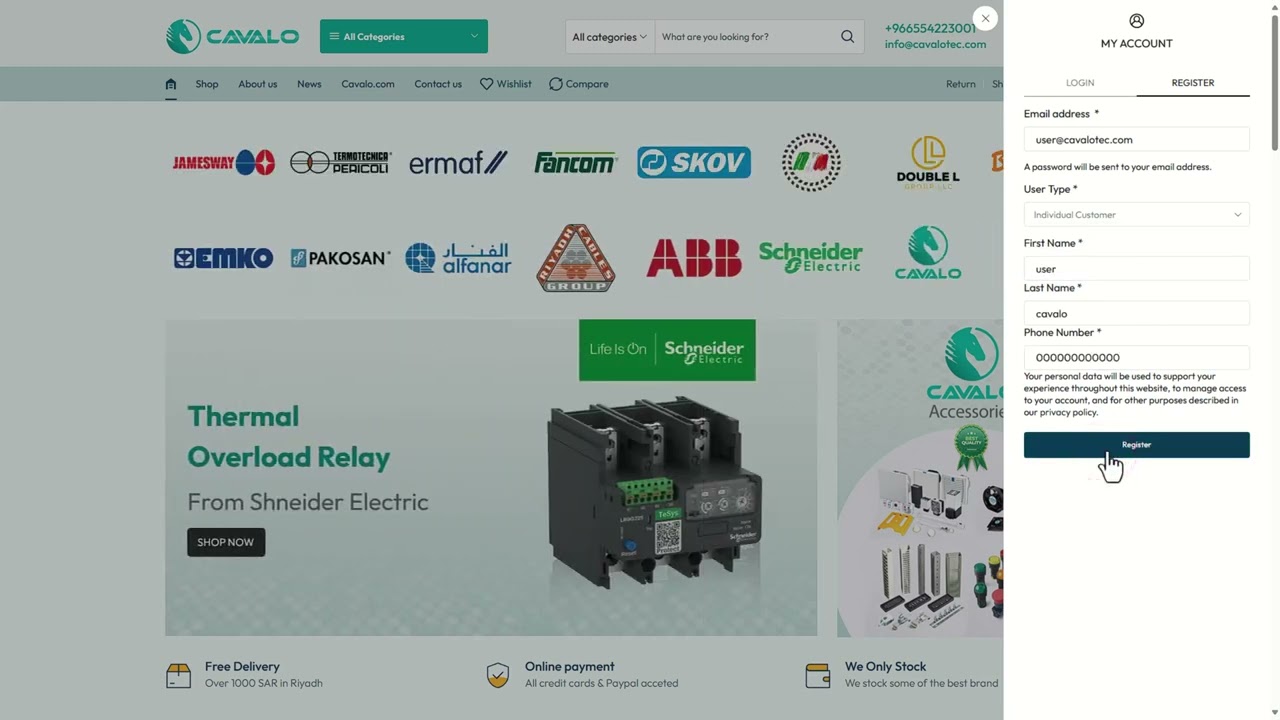Open the About us page

pyautogui.click(x=258, y=84)
